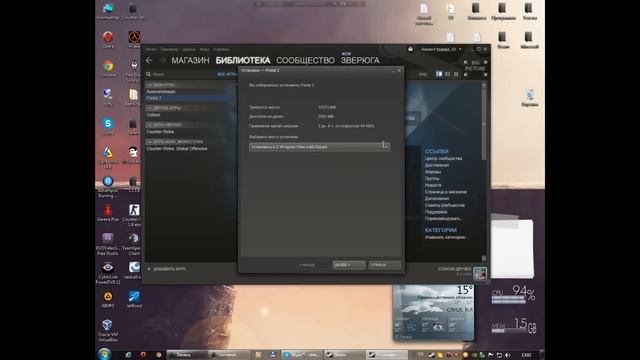
Task: Open the Steam inbox notification icon
Action: coord(410,49)
